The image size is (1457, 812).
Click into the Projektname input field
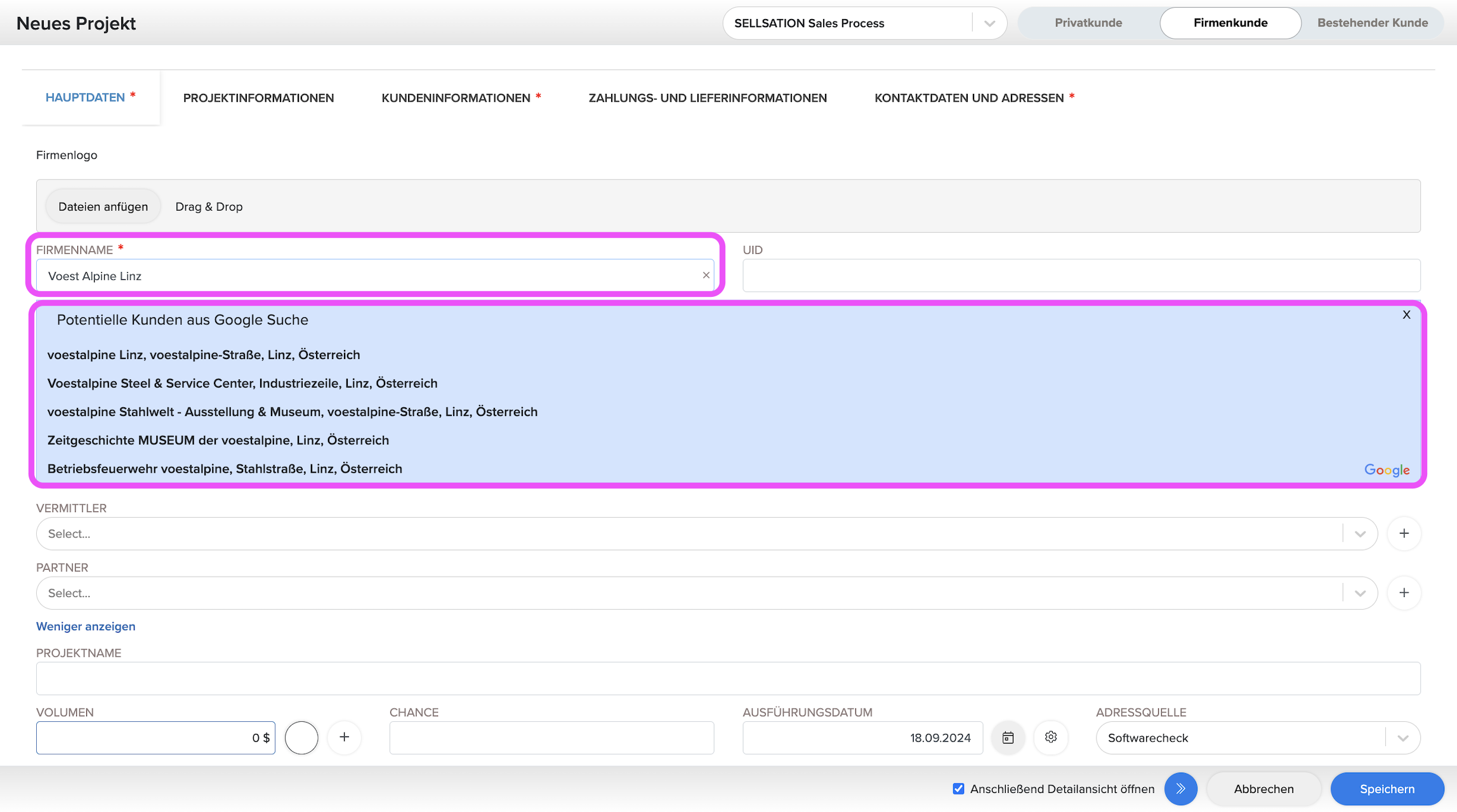pyautogui.click(x=728, y=678)
